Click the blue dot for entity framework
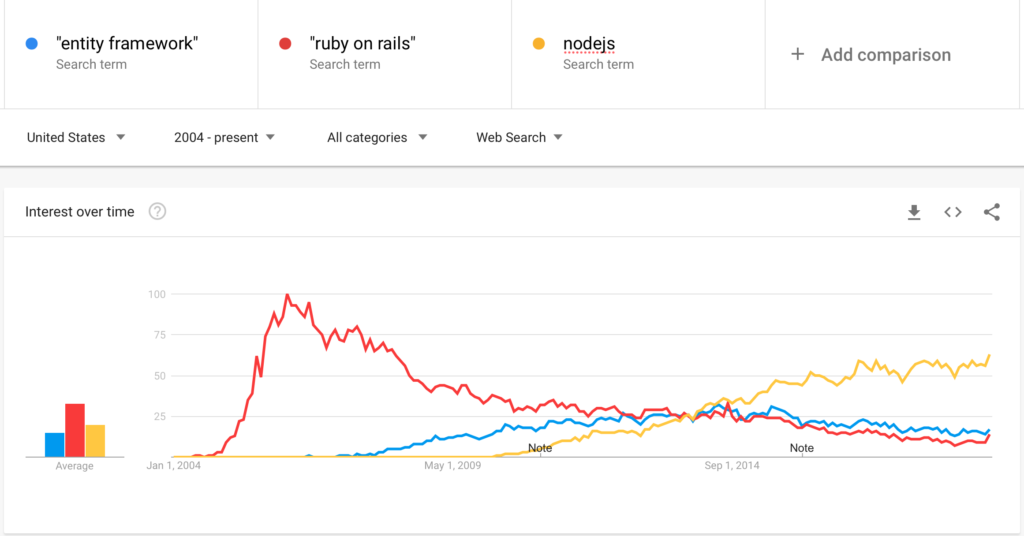1024x536 pixels. click(x=31, y=44)
